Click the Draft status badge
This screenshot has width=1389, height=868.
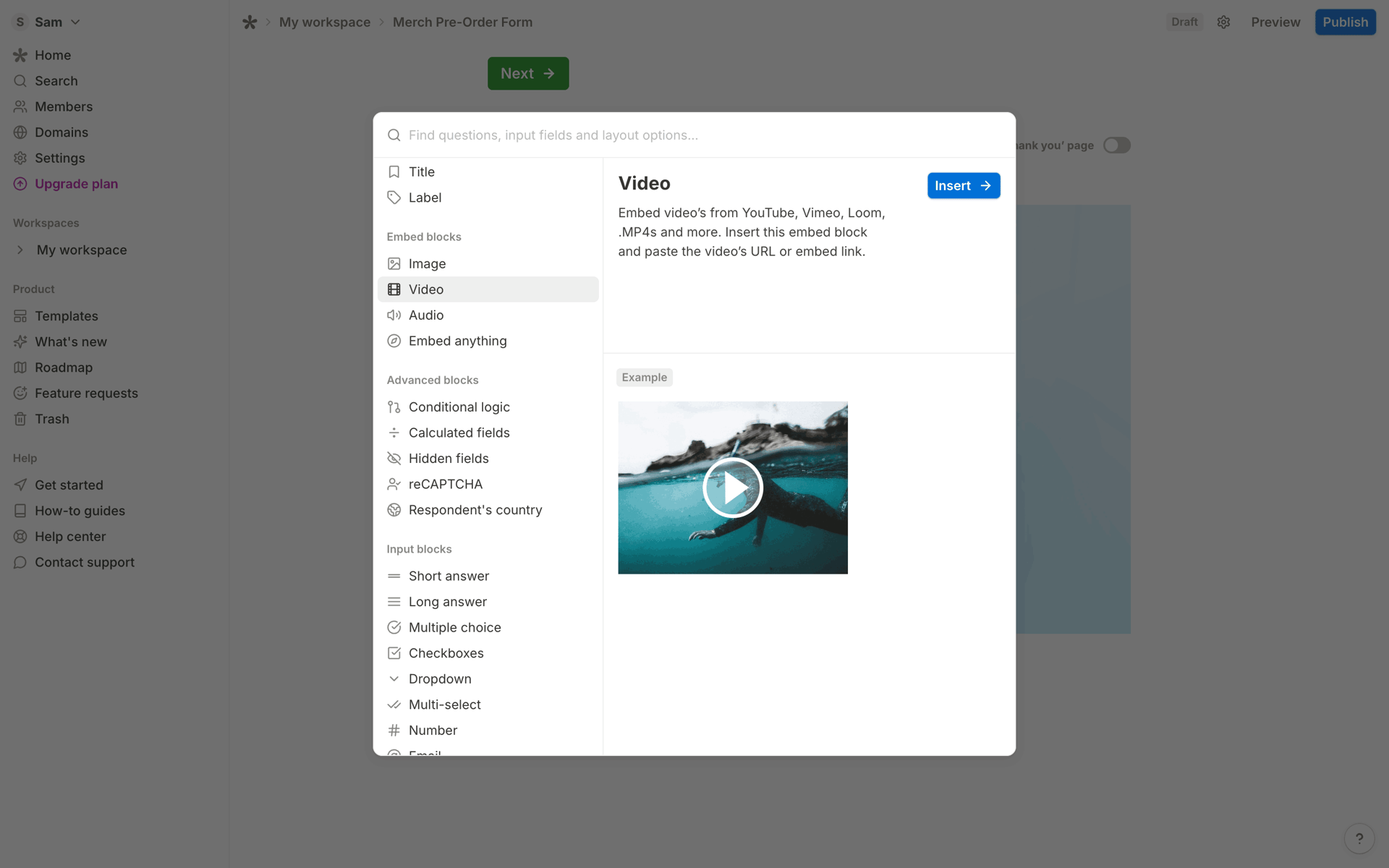point(1184,22)
